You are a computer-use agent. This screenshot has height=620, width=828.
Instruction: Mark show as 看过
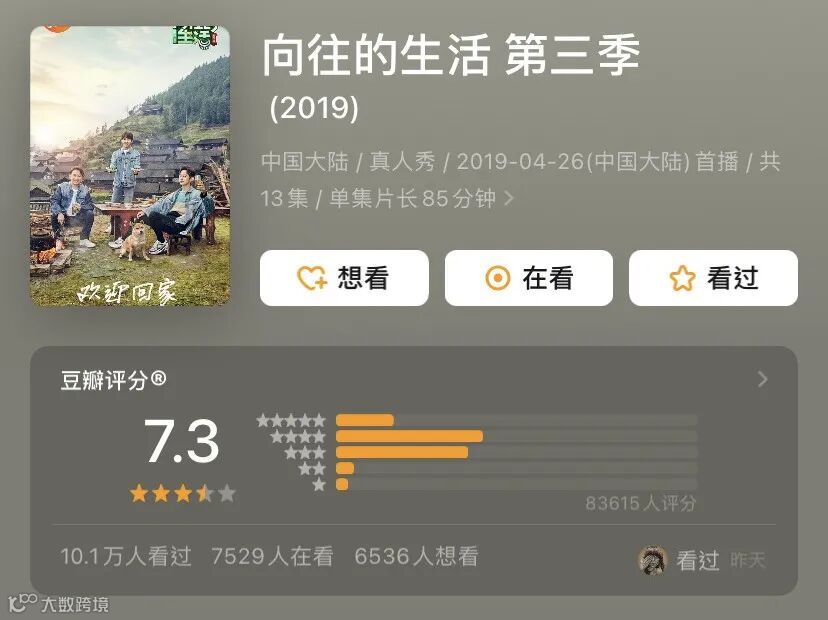(713, 278)
